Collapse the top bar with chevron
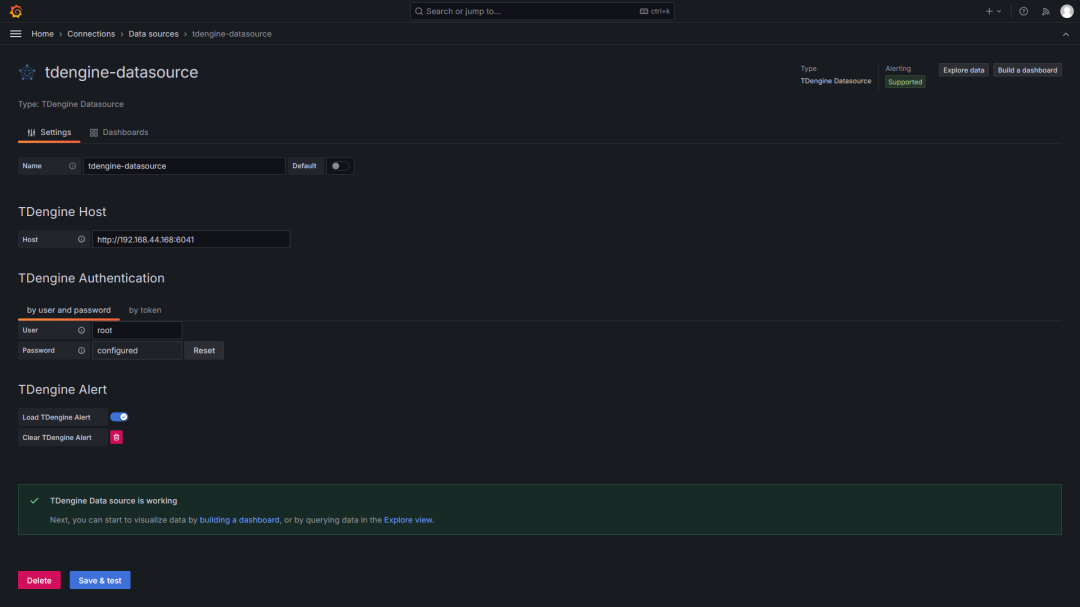1080x607 pixels. (x=1066, y=34)
